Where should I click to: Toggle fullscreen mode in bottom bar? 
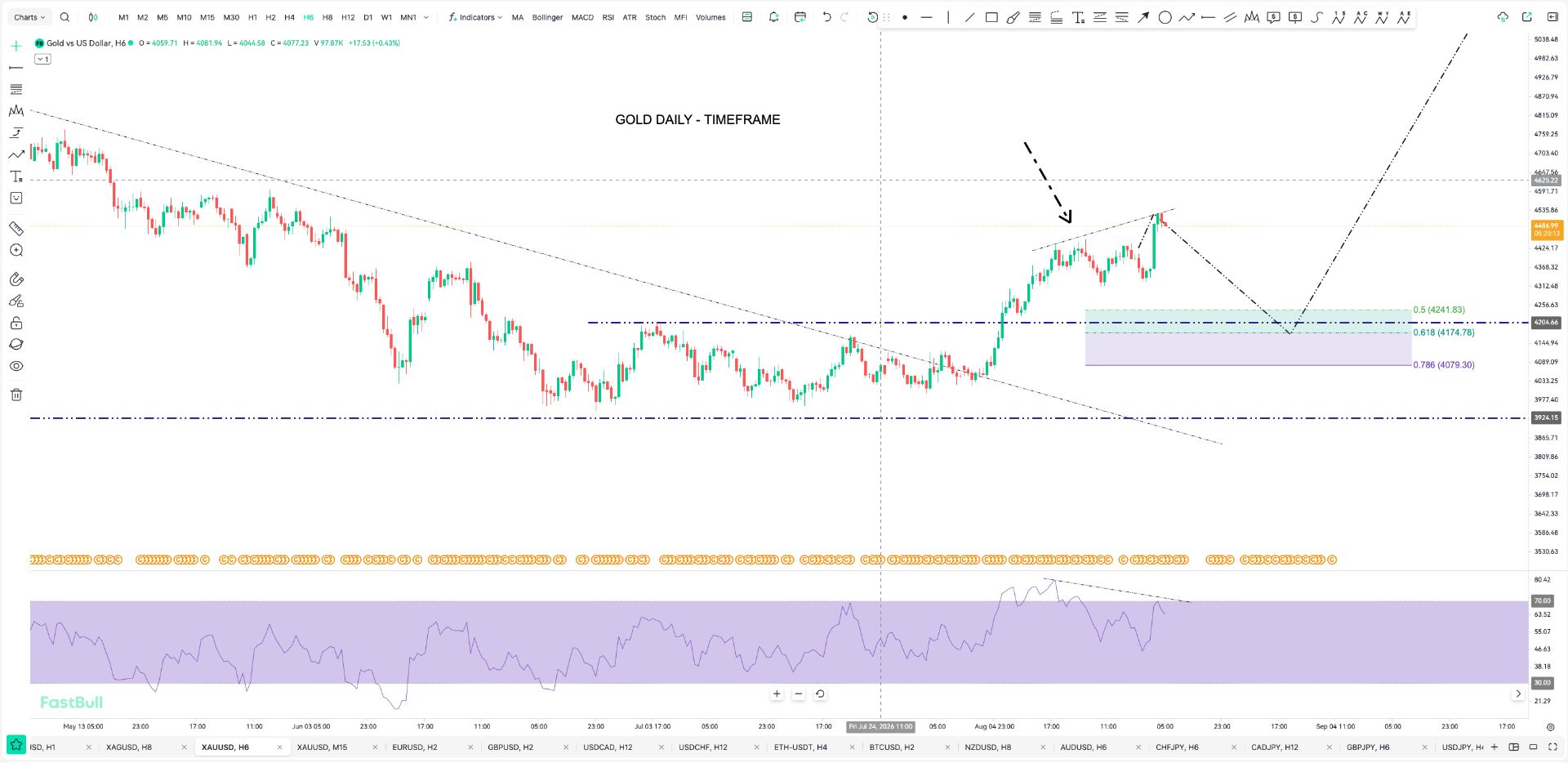1552,747
